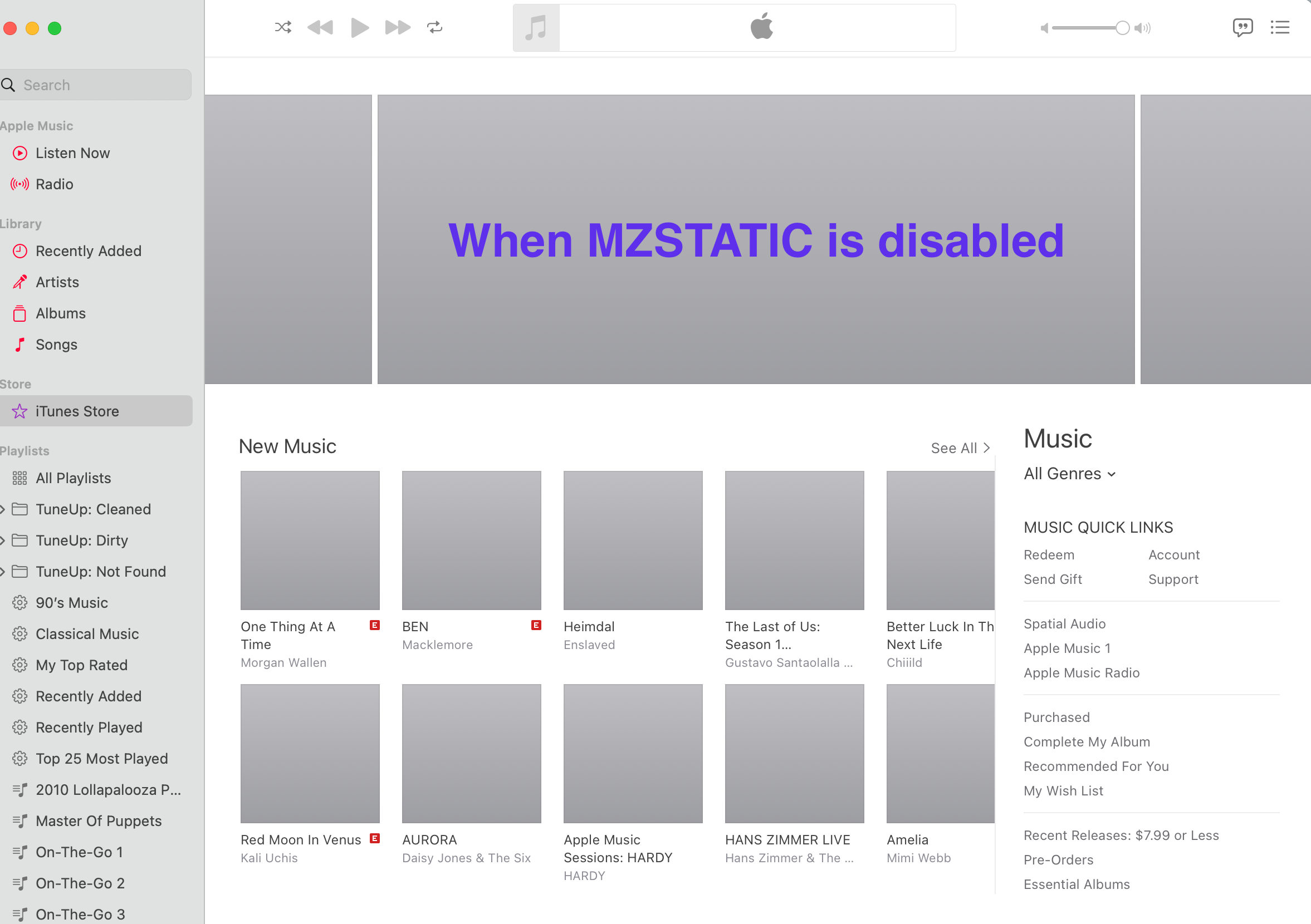Toggle shuffle mode on
The image size is (1311, 924).
pos(283,28)
